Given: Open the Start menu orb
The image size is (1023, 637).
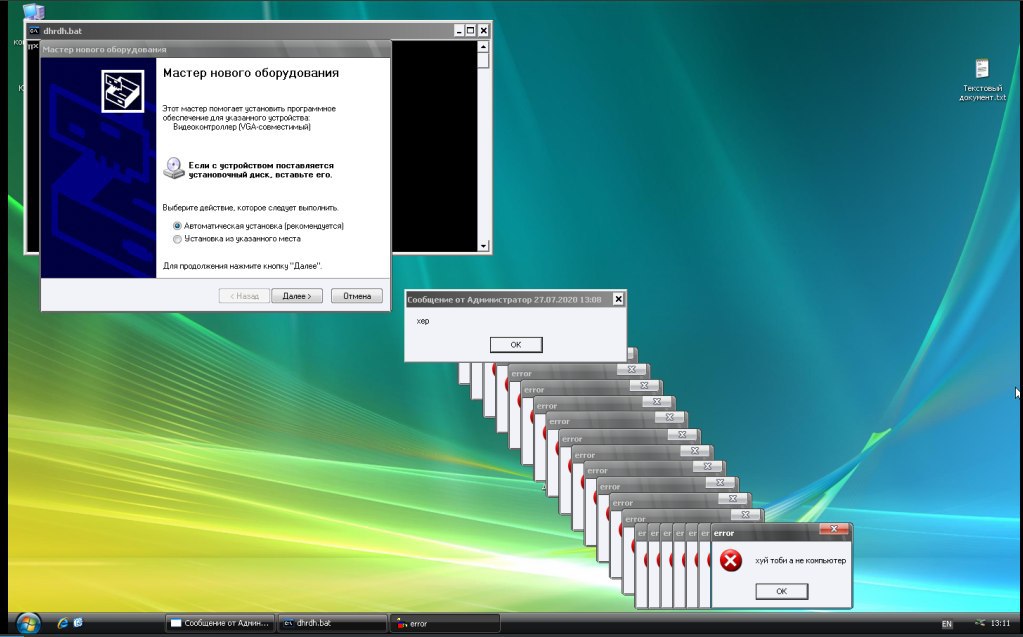Looking at the screenshot, I should point(27,623).
